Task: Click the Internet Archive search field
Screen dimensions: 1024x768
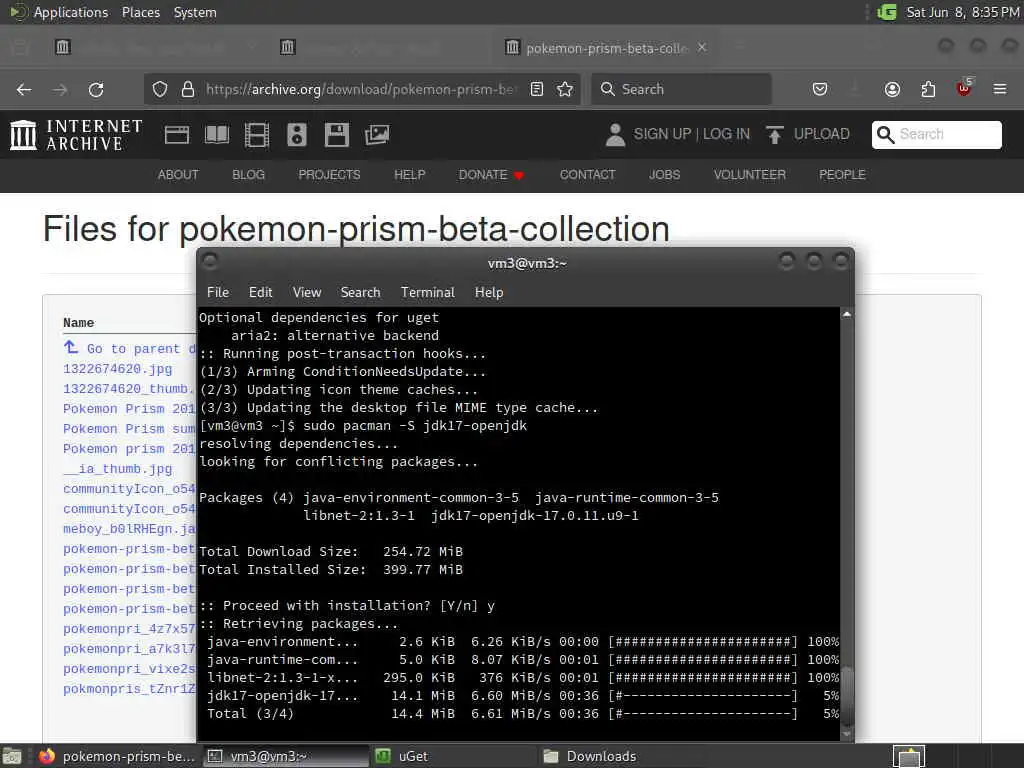Action: coord(936,135)
